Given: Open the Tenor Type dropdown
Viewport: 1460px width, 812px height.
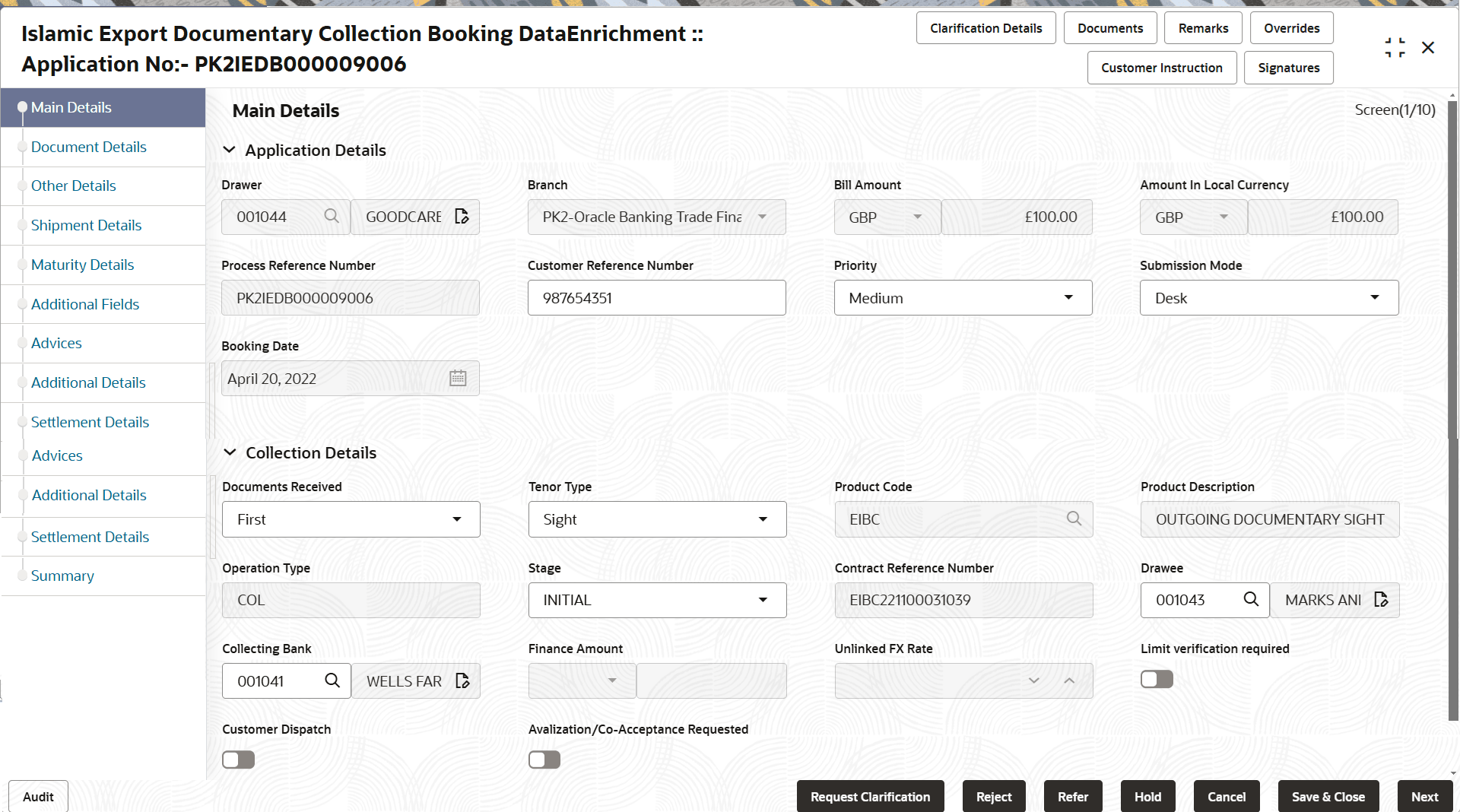Looking at the screenshot, I should [763, 519].
